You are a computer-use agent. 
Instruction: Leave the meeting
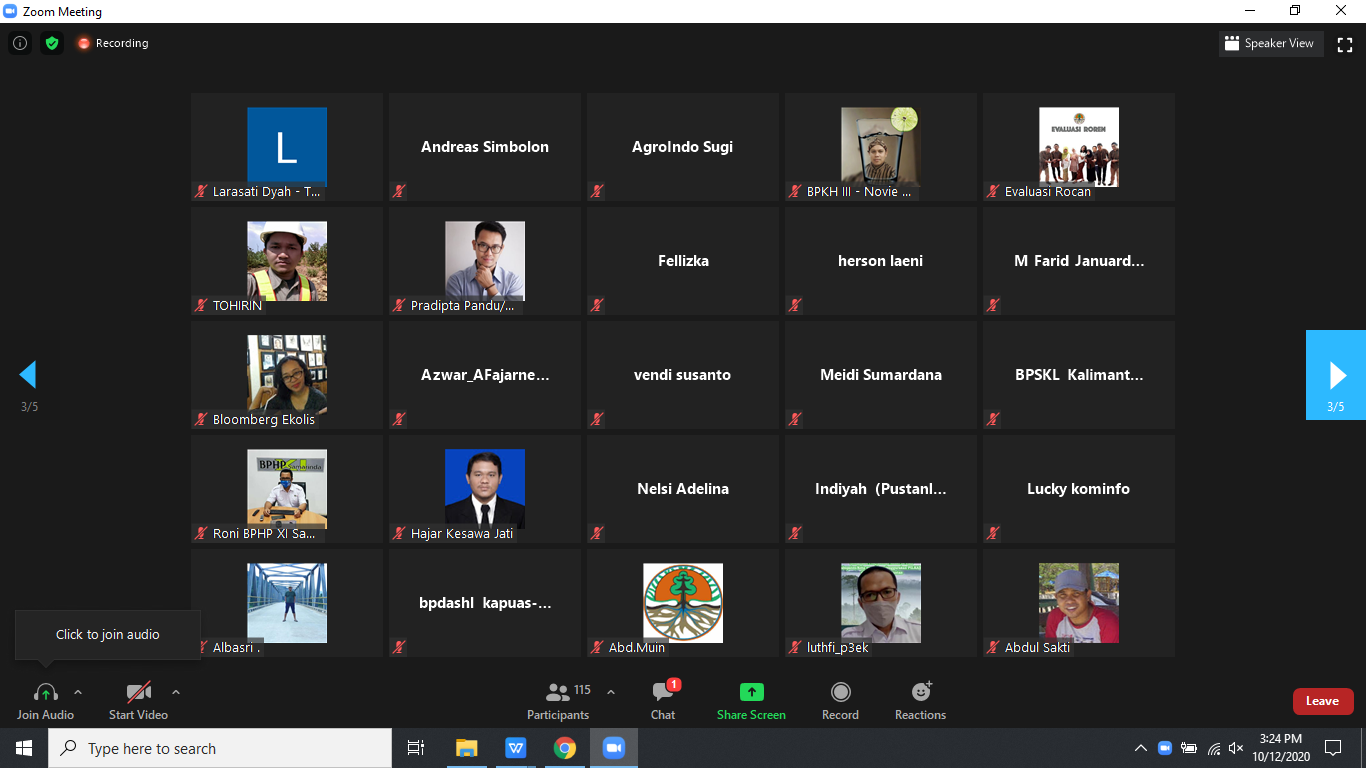1322,701
